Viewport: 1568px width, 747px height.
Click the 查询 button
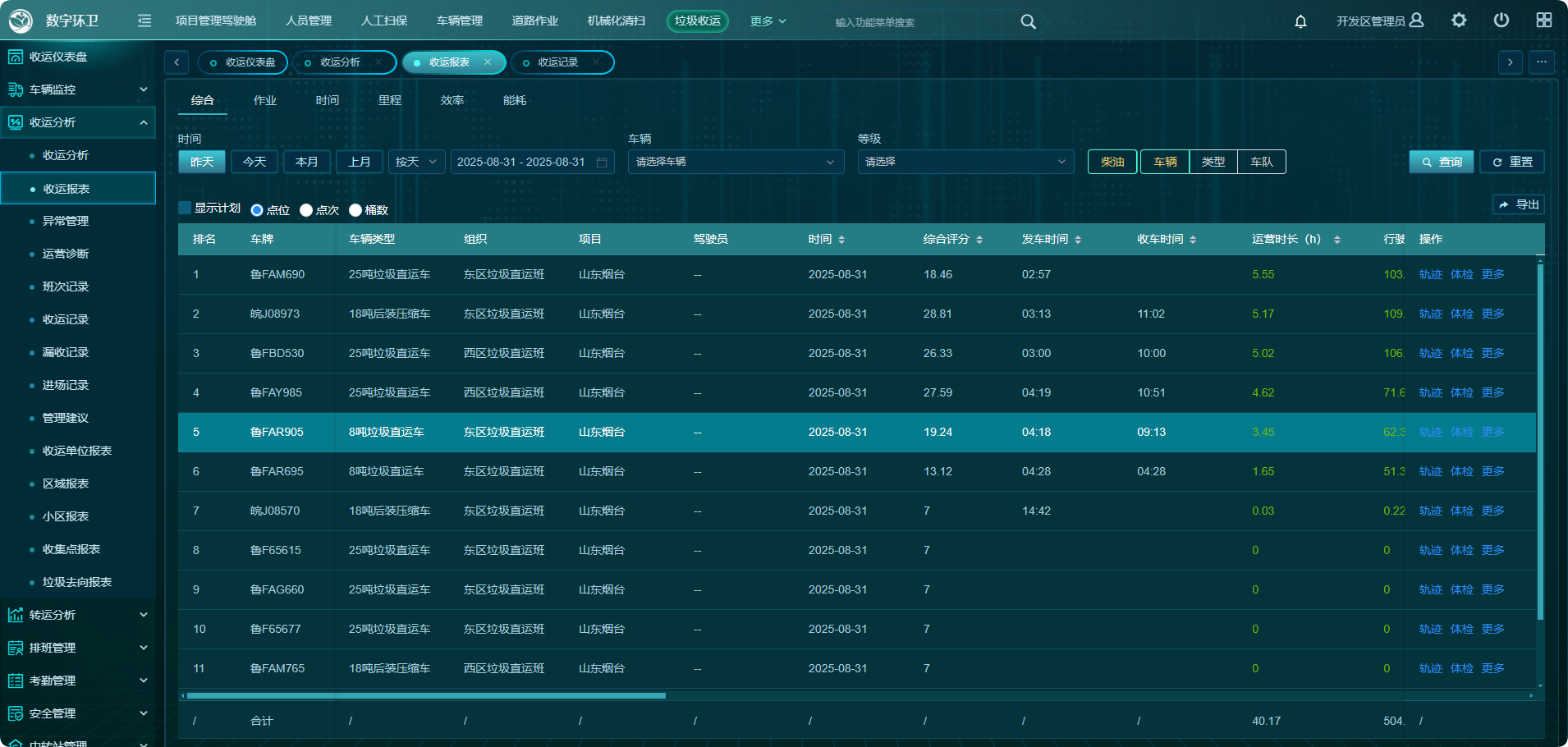point(1442,163)
